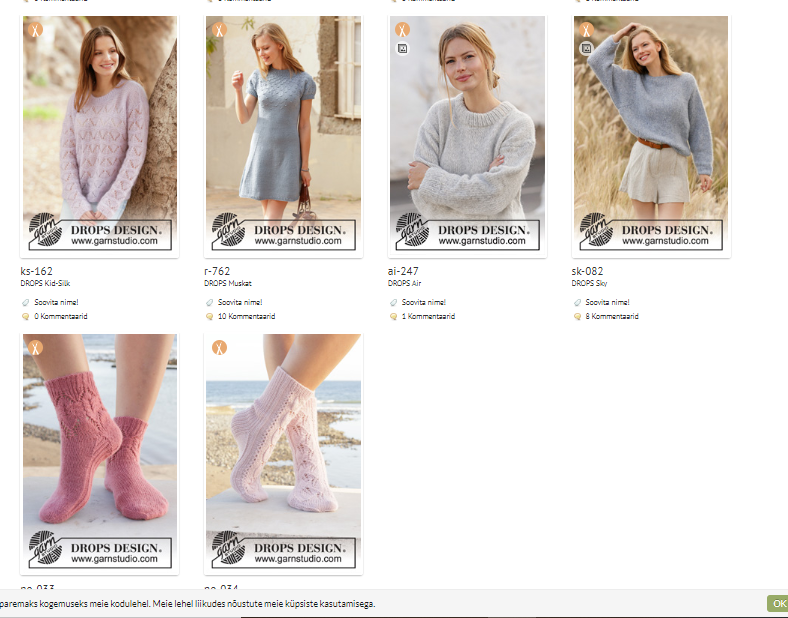Click the tag icon under sk-082
This screenshot has width=788, height=618.
pos(577,302)
